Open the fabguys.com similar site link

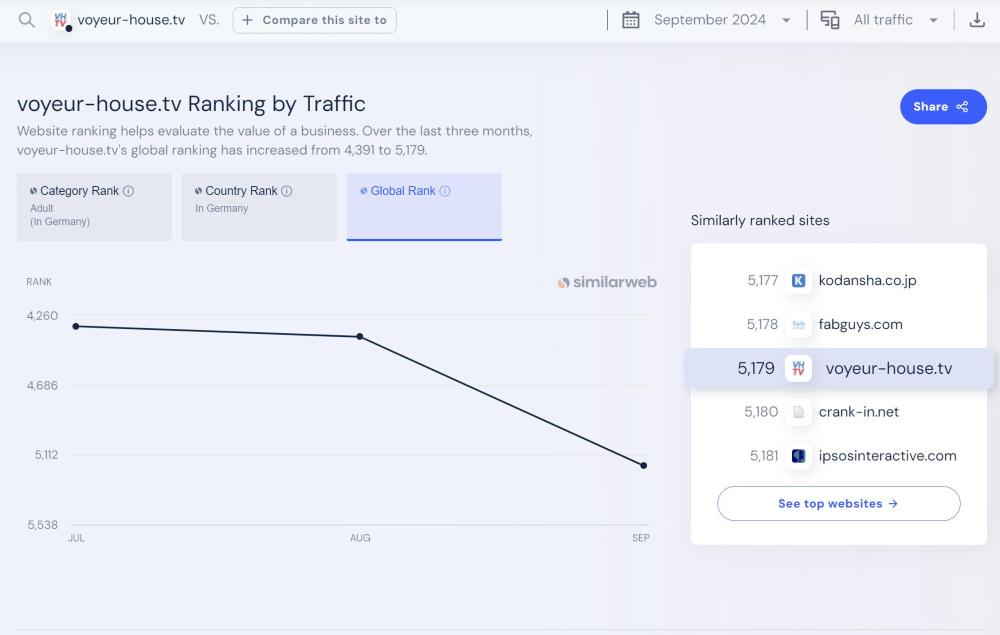tap(860, 324)
